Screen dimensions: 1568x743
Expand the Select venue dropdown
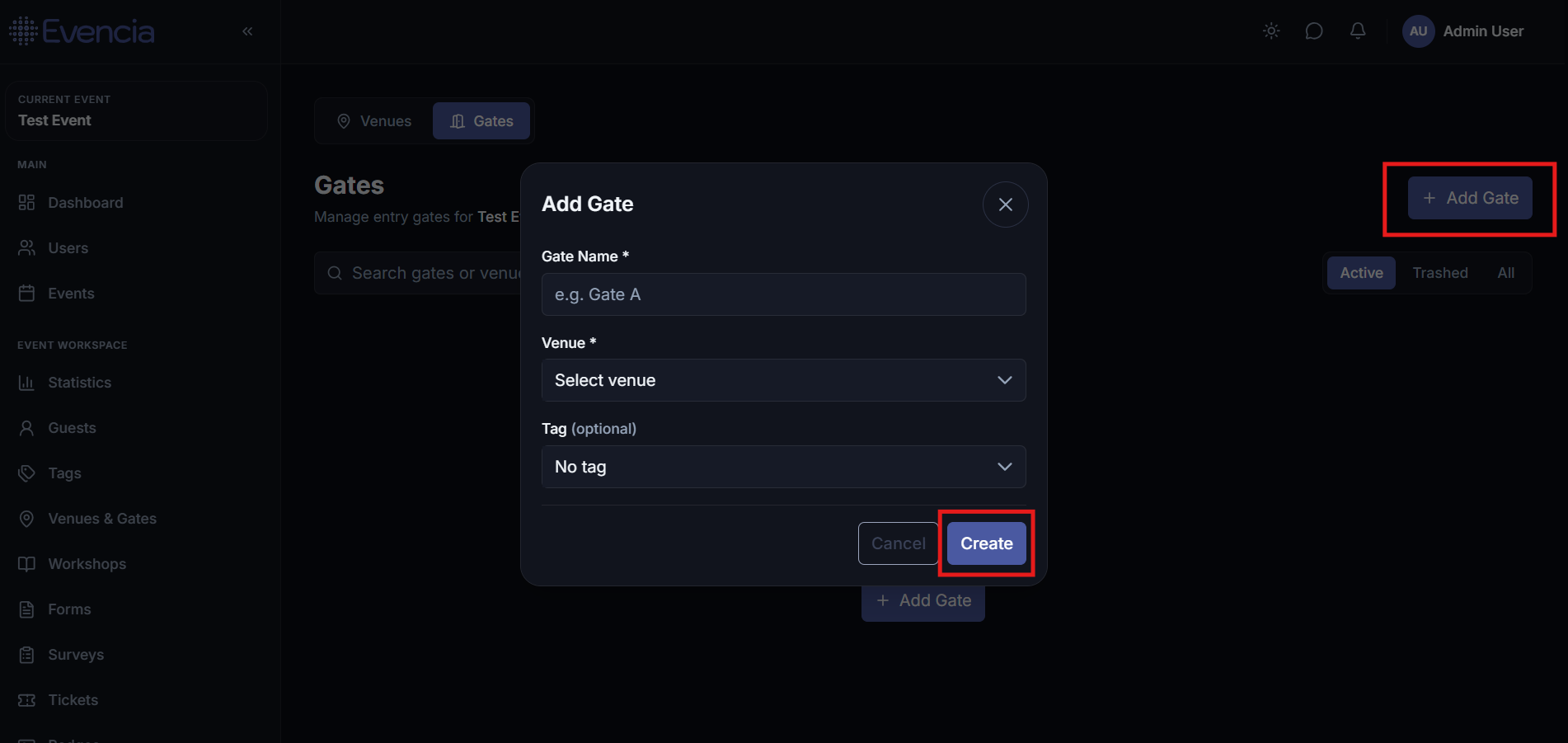pos(783,380)
